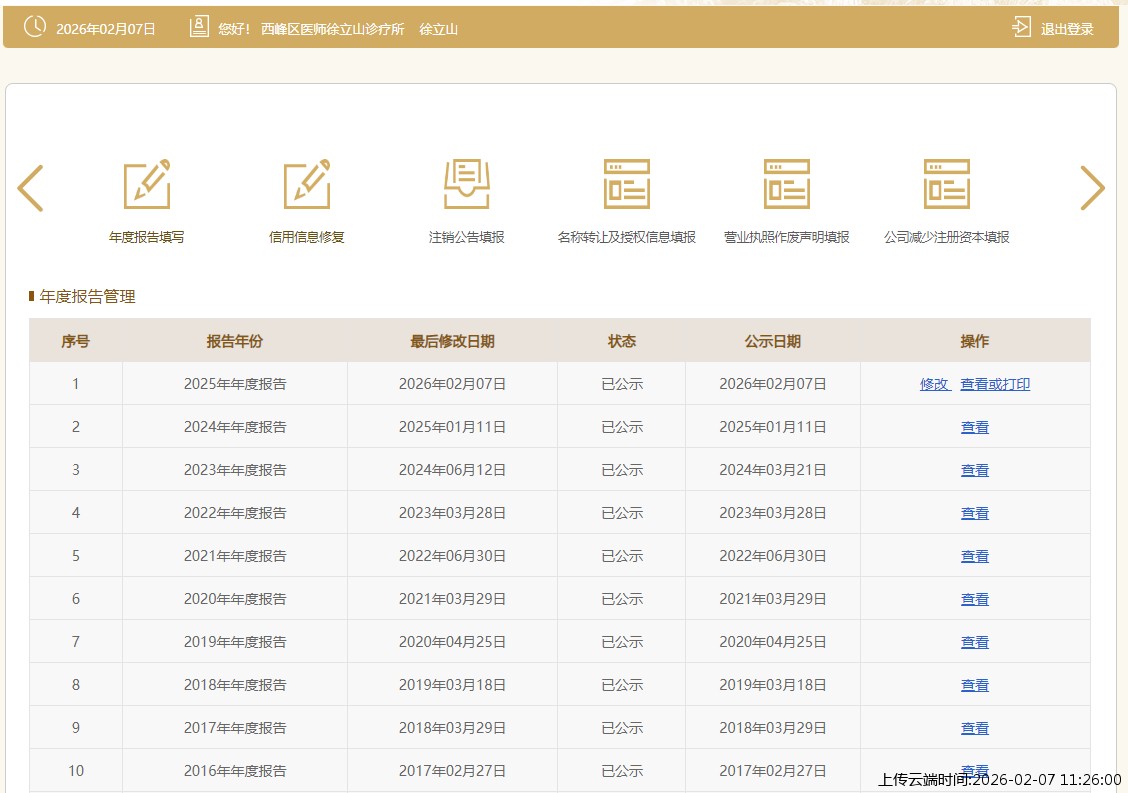View the 2023年年度报告 via 查看
This screenshot has height=793, width=1128.
(975, 470)
